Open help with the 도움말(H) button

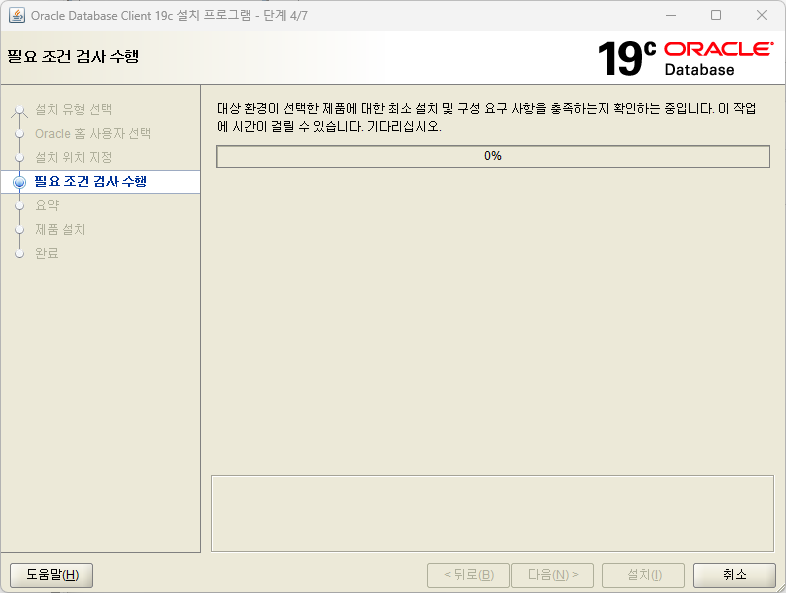52,574
